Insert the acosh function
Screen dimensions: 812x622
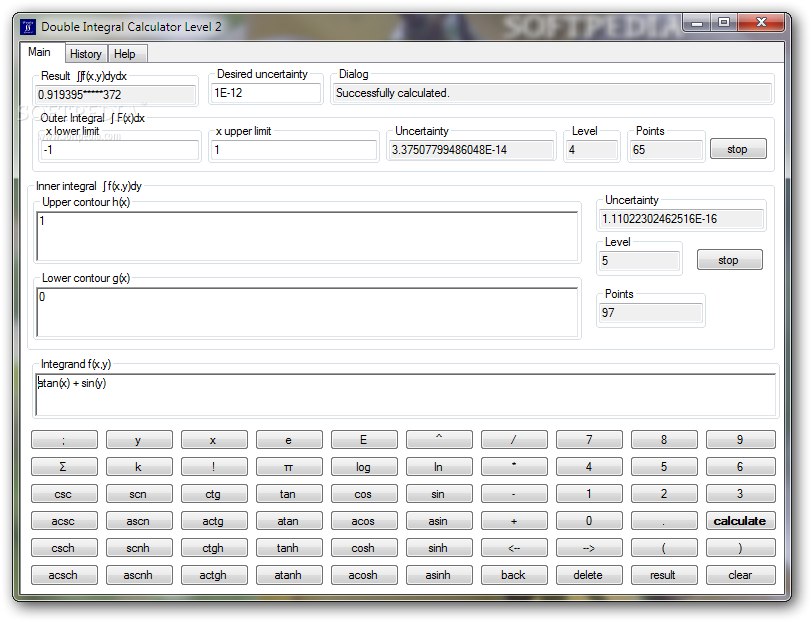[x=364, y=575]
